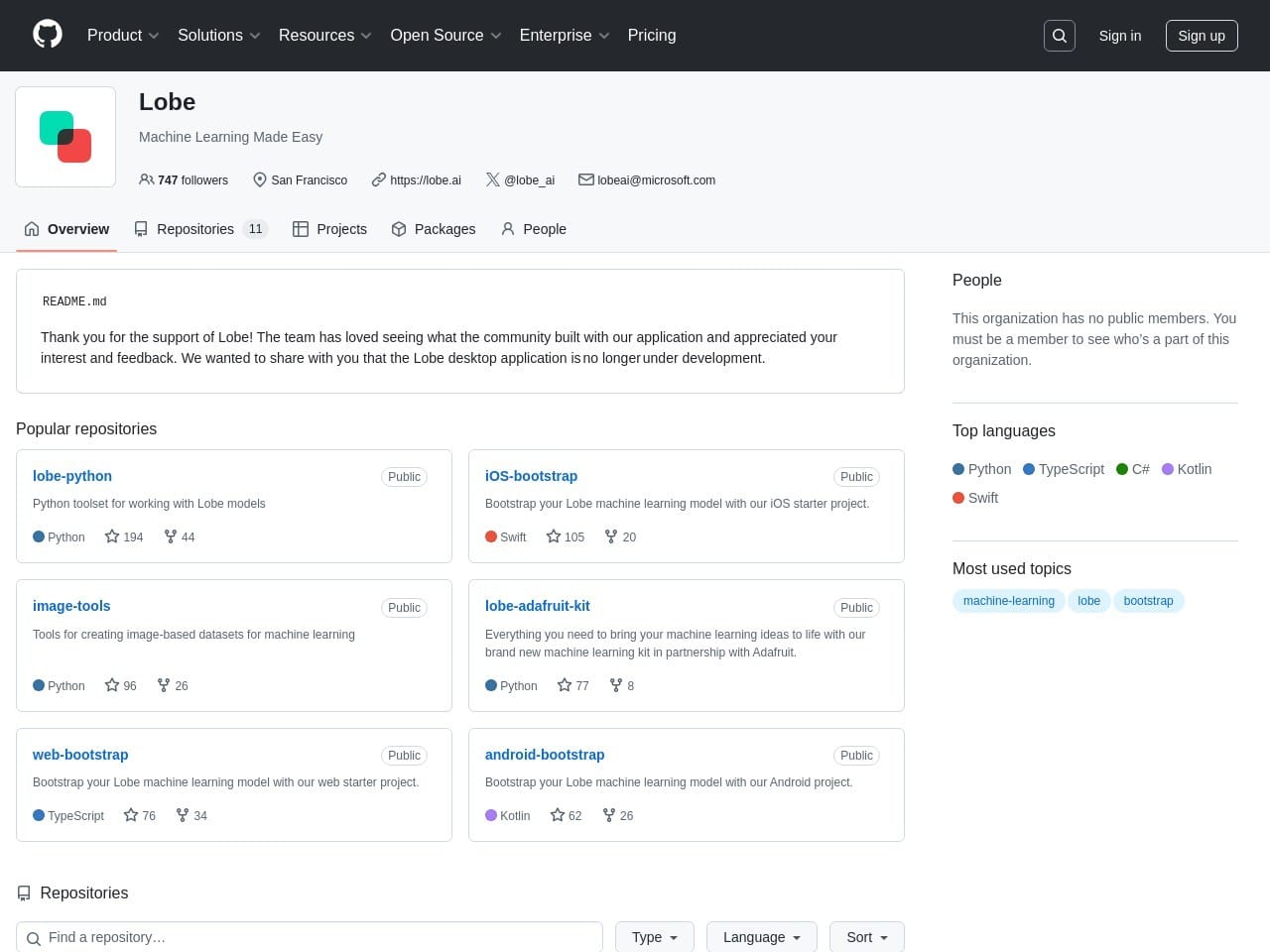Switch to the Repositories tab
This screenshot has height=952, width=1270.
point(199,229)
